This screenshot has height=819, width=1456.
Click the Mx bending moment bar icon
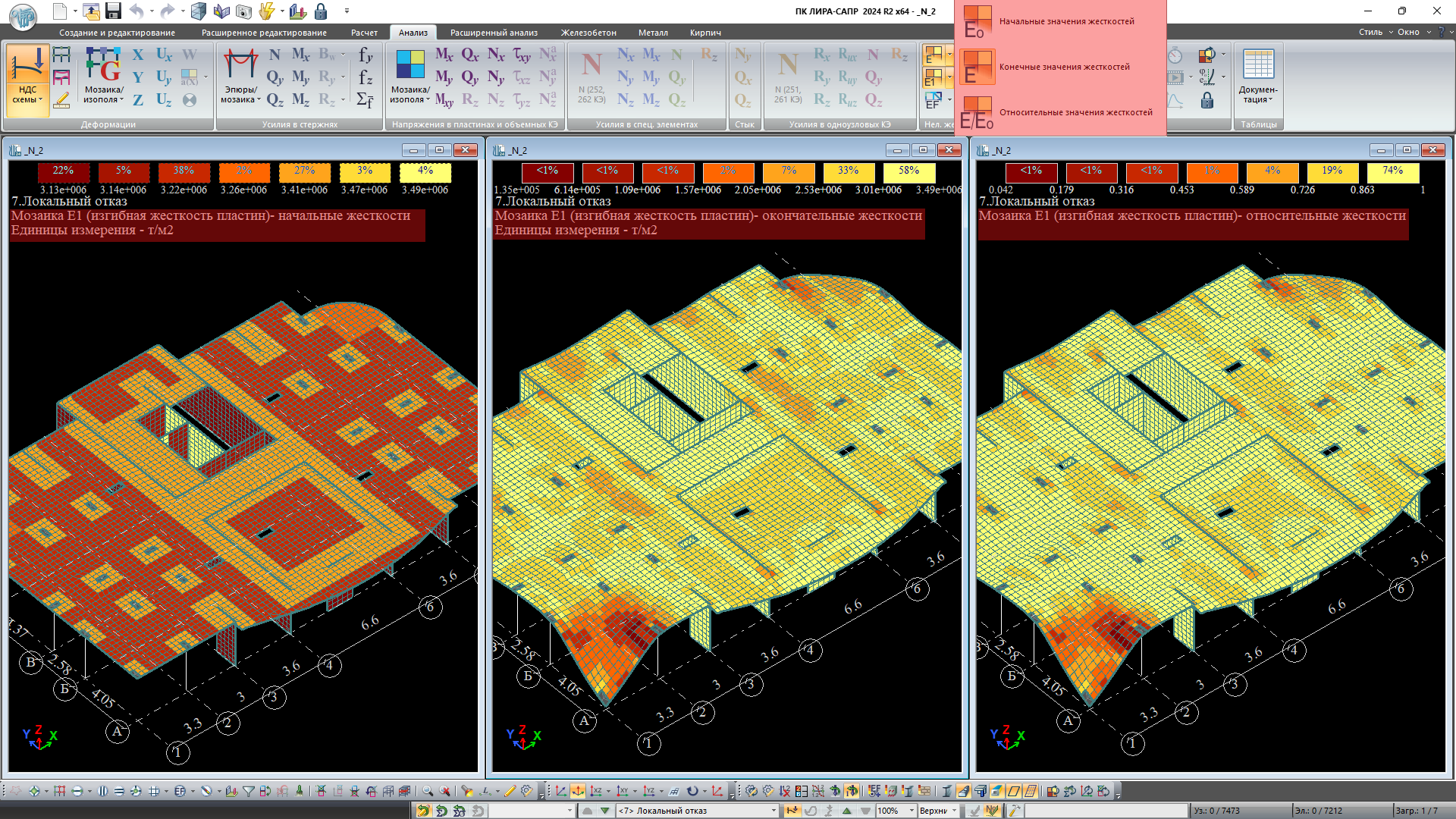[x=300, y=55]
